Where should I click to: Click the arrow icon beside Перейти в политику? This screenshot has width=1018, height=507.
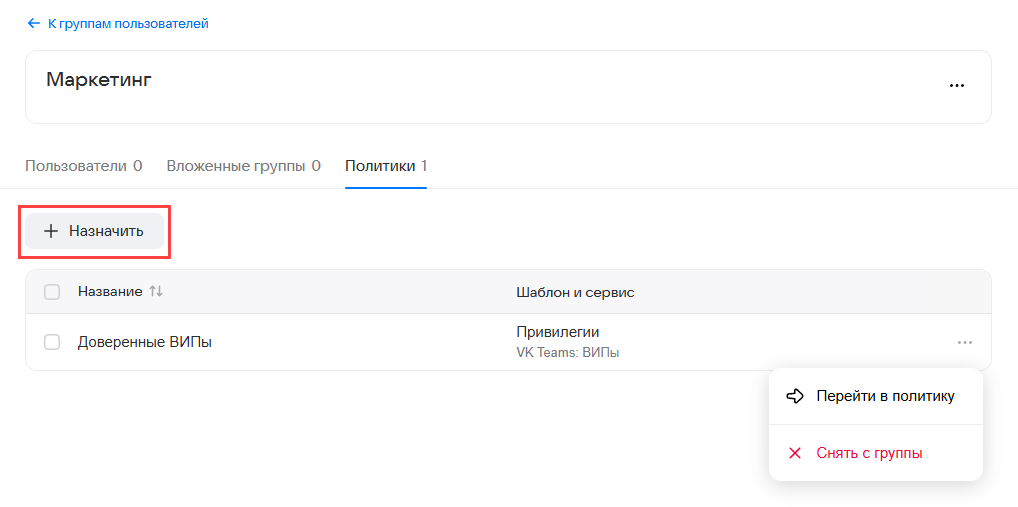(795, 396)
